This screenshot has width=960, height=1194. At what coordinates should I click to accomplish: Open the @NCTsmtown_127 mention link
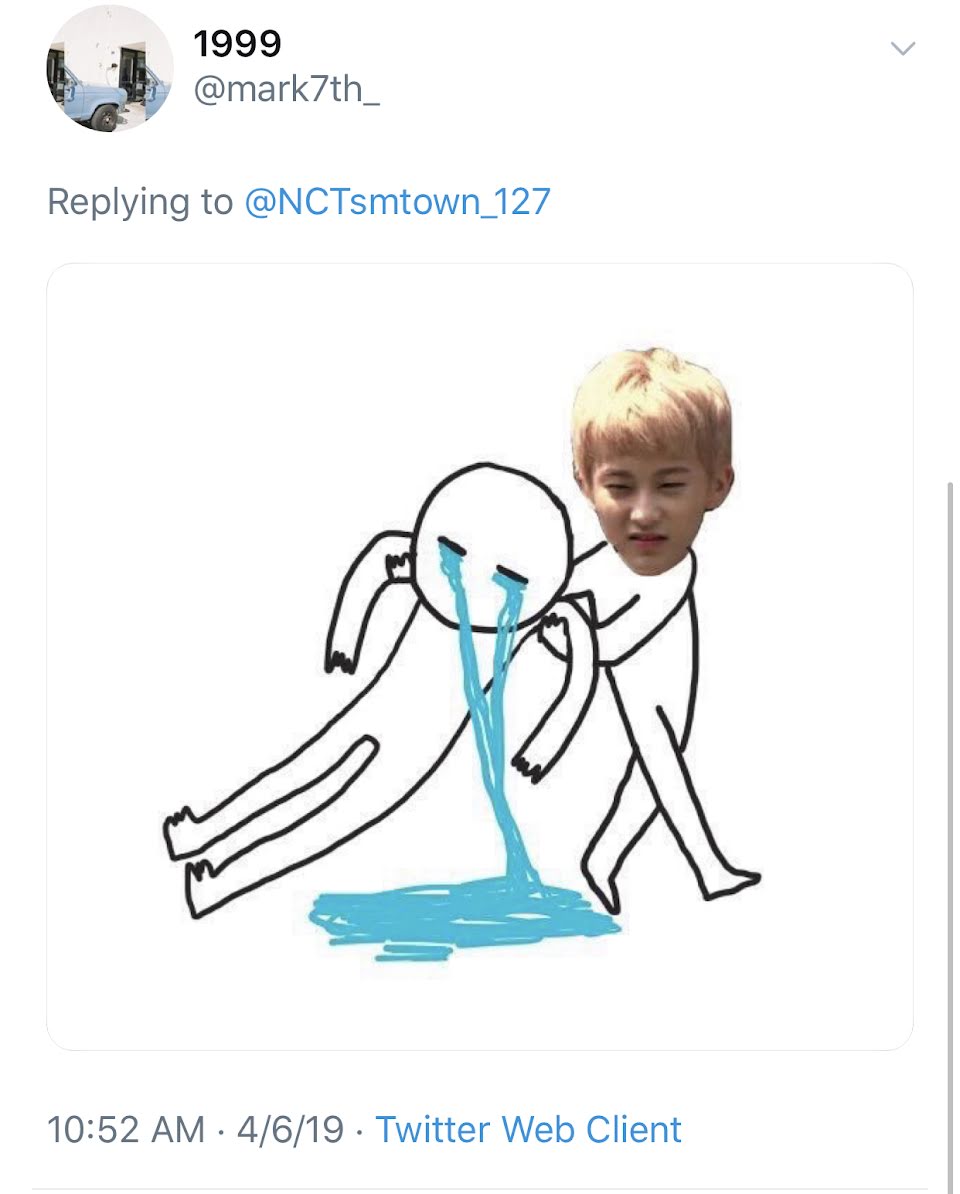pos(397,203)
